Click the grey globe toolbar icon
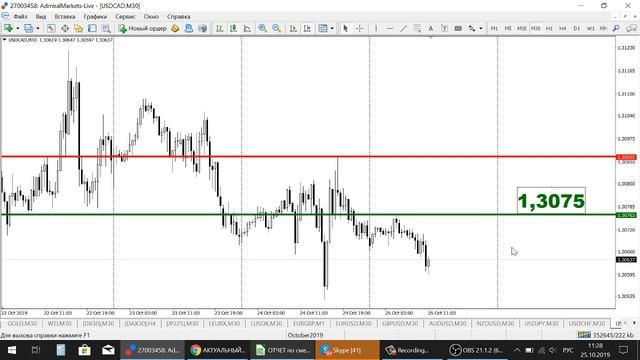This screenshot has width=640, height=360. coord(202,28)
